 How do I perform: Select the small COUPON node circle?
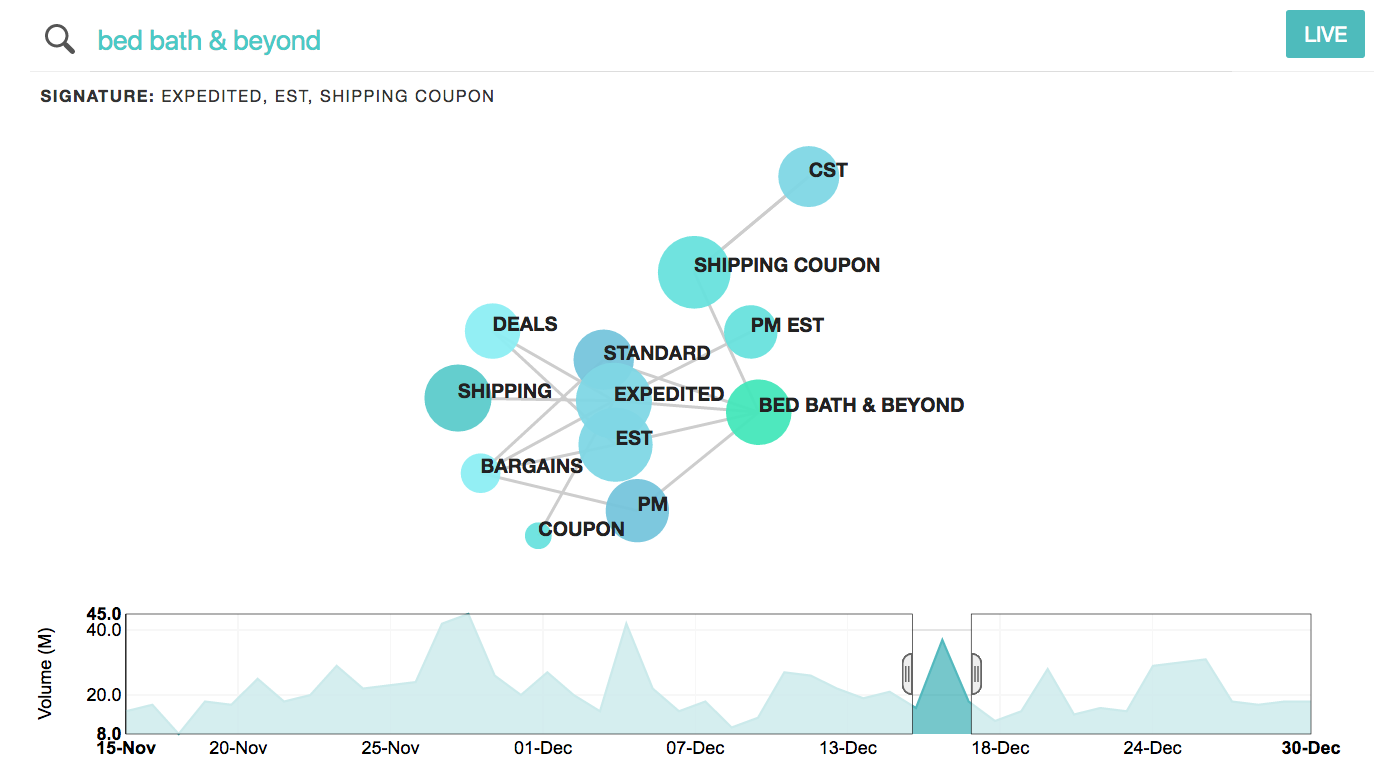click(538, 536)
